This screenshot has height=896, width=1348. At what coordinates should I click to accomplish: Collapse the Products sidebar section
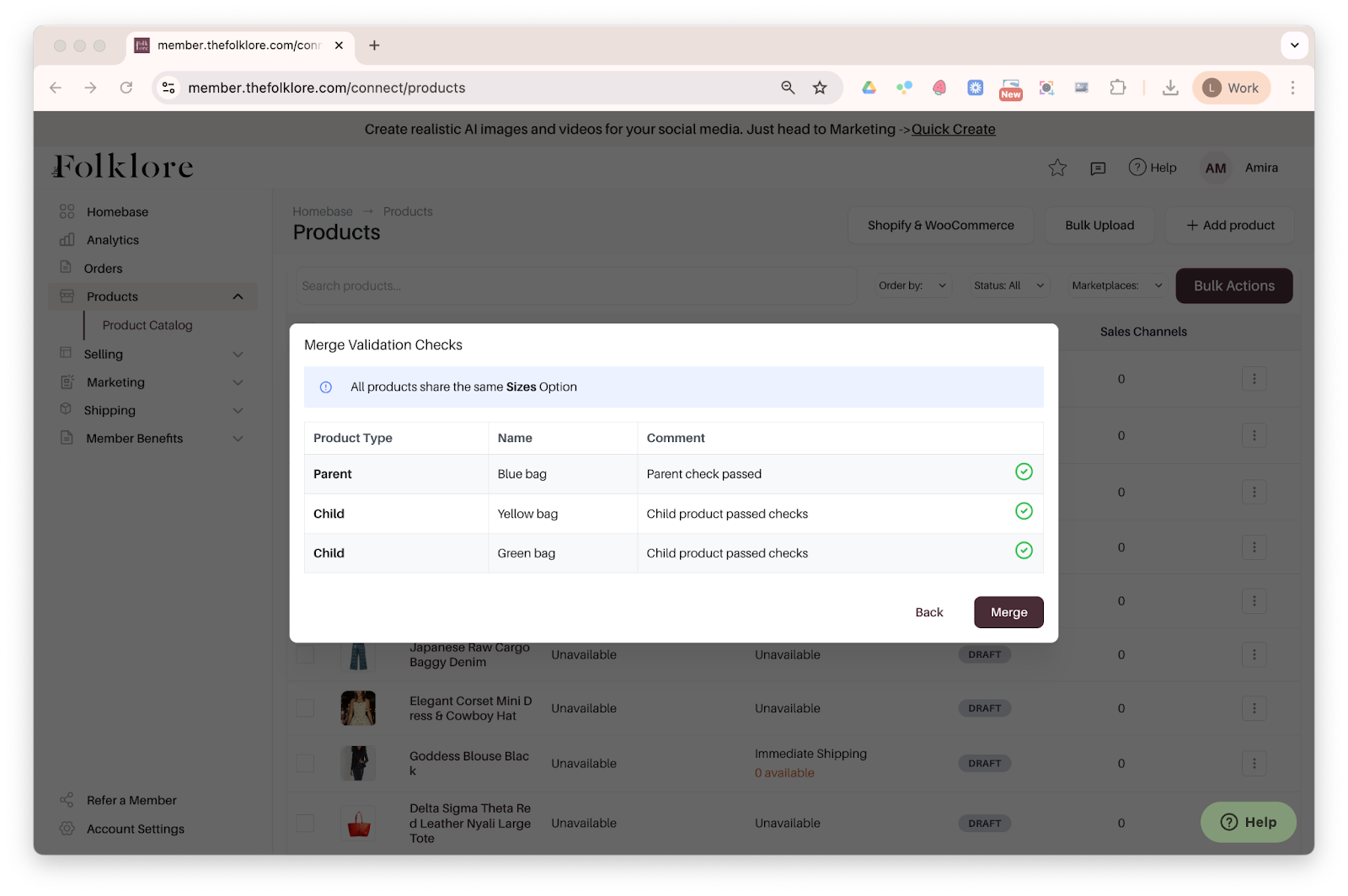[x=238, y=296]
